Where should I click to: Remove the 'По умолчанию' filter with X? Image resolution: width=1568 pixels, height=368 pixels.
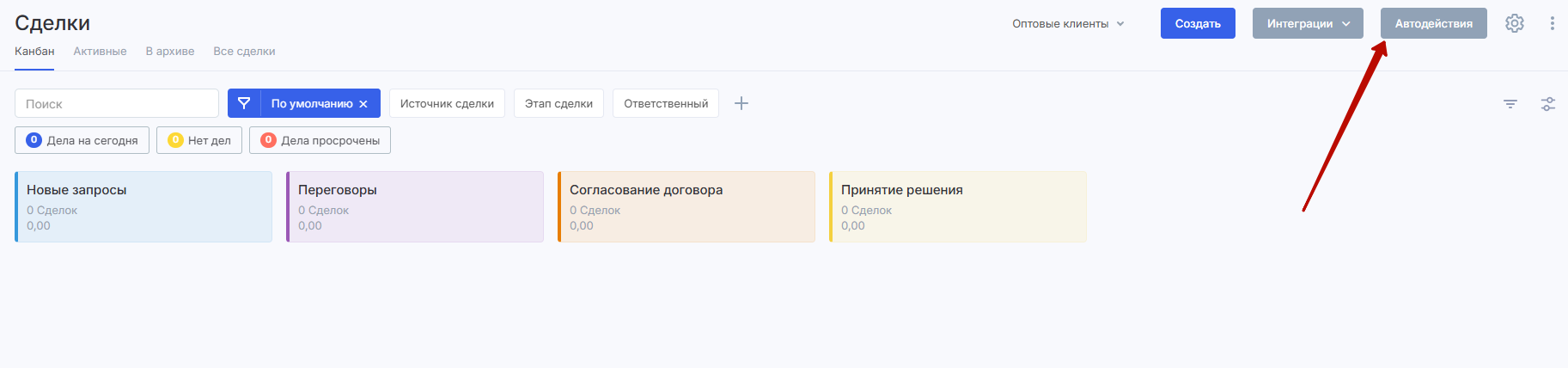pyautogui.click(x=363, y=104)
